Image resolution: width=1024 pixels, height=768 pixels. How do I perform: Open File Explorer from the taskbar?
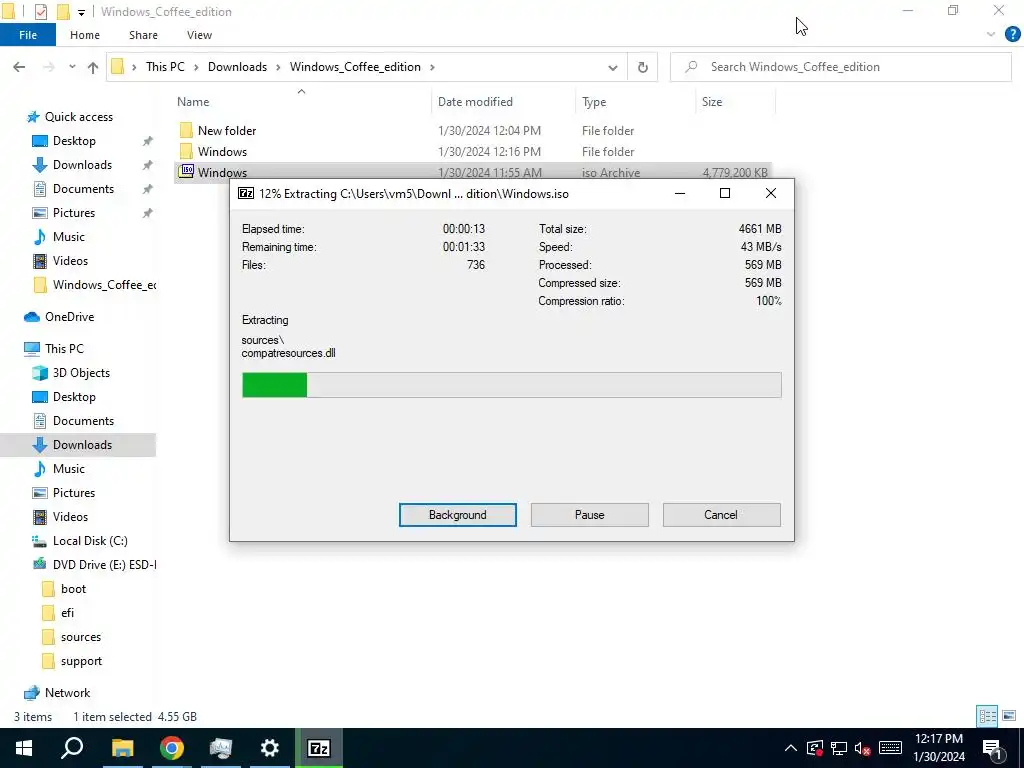tap(122, 748)
